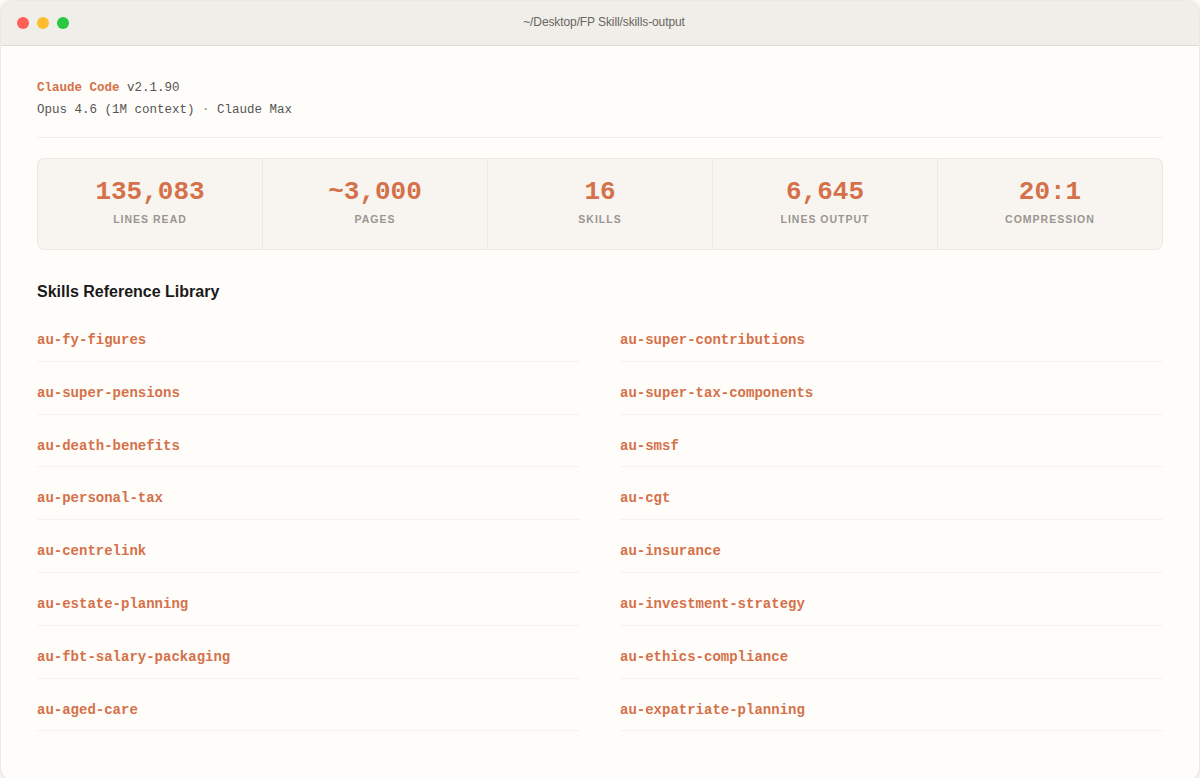The image size is (1200, 778).
Task: Click the au-investment-strategy link
Action: (712, 604)
